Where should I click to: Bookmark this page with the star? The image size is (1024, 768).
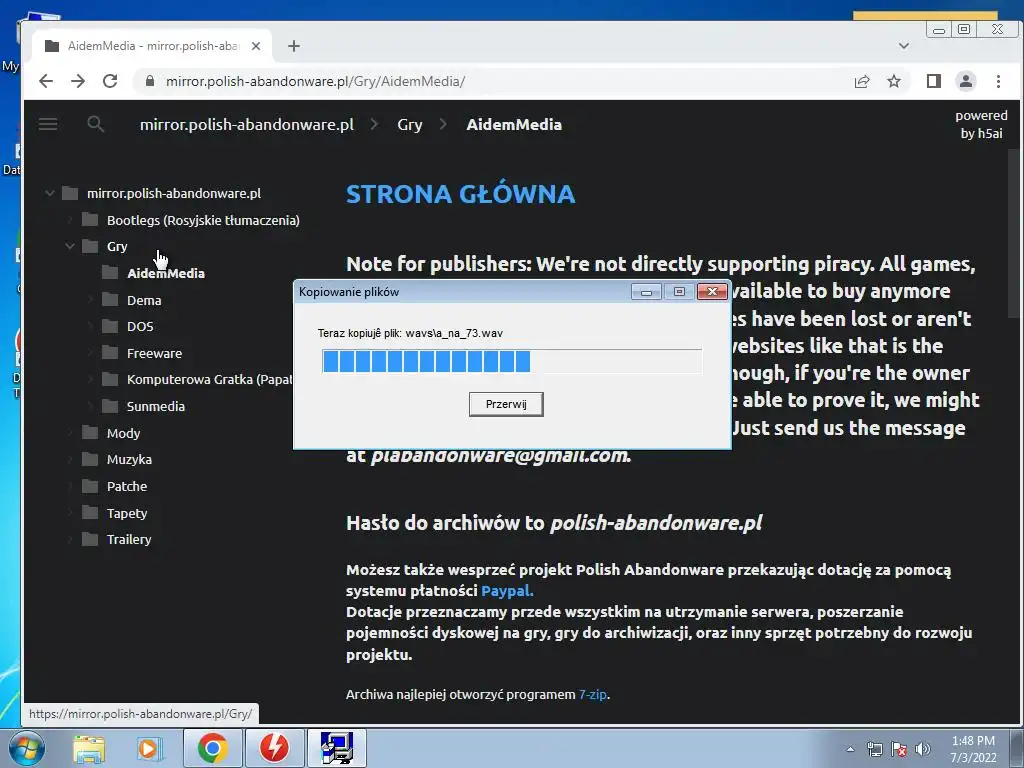pyautogui.click(x=894, y=81)
